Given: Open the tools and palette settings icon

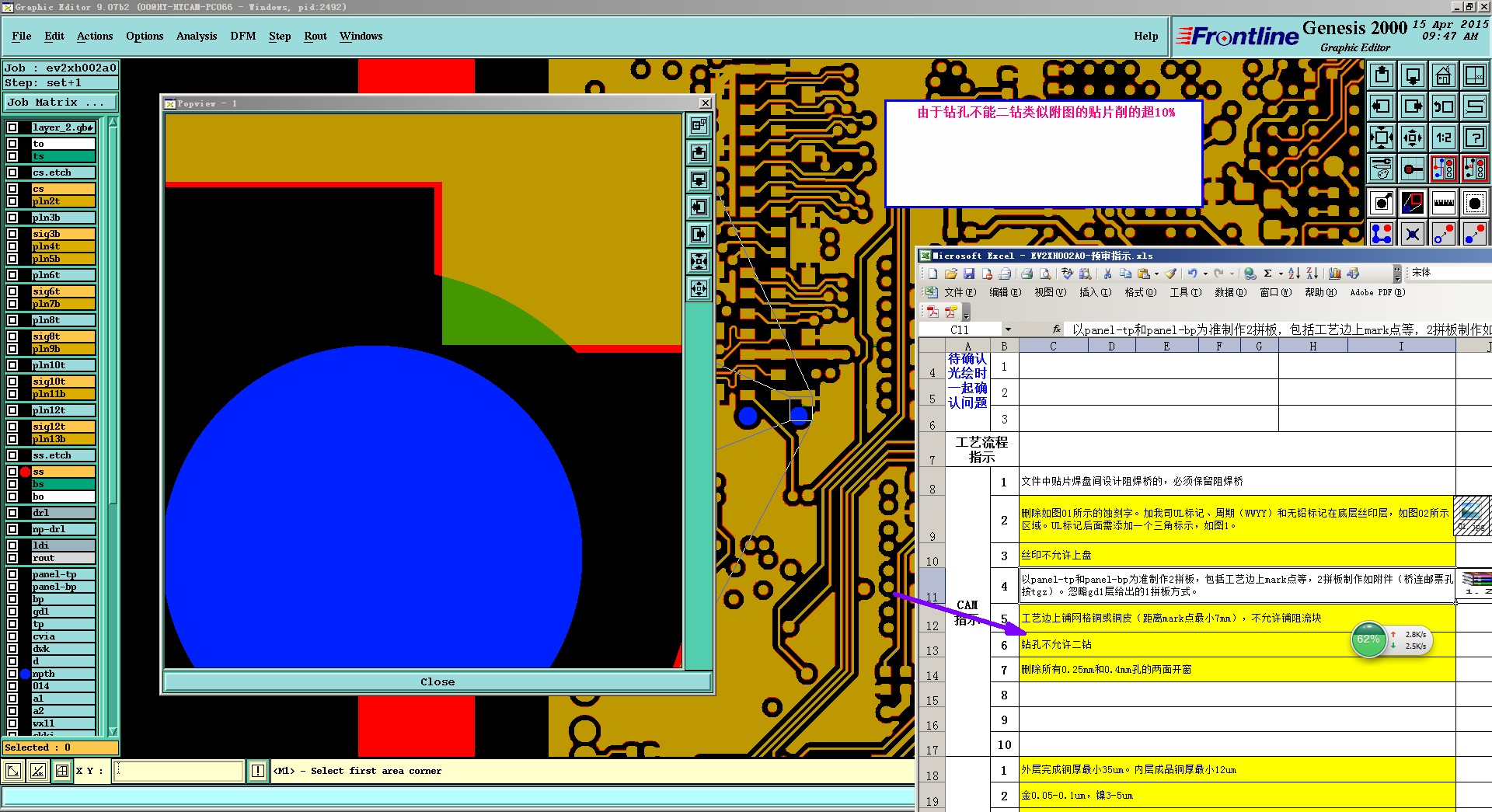Looking at the screenshot, I should tap(1382, 169).
